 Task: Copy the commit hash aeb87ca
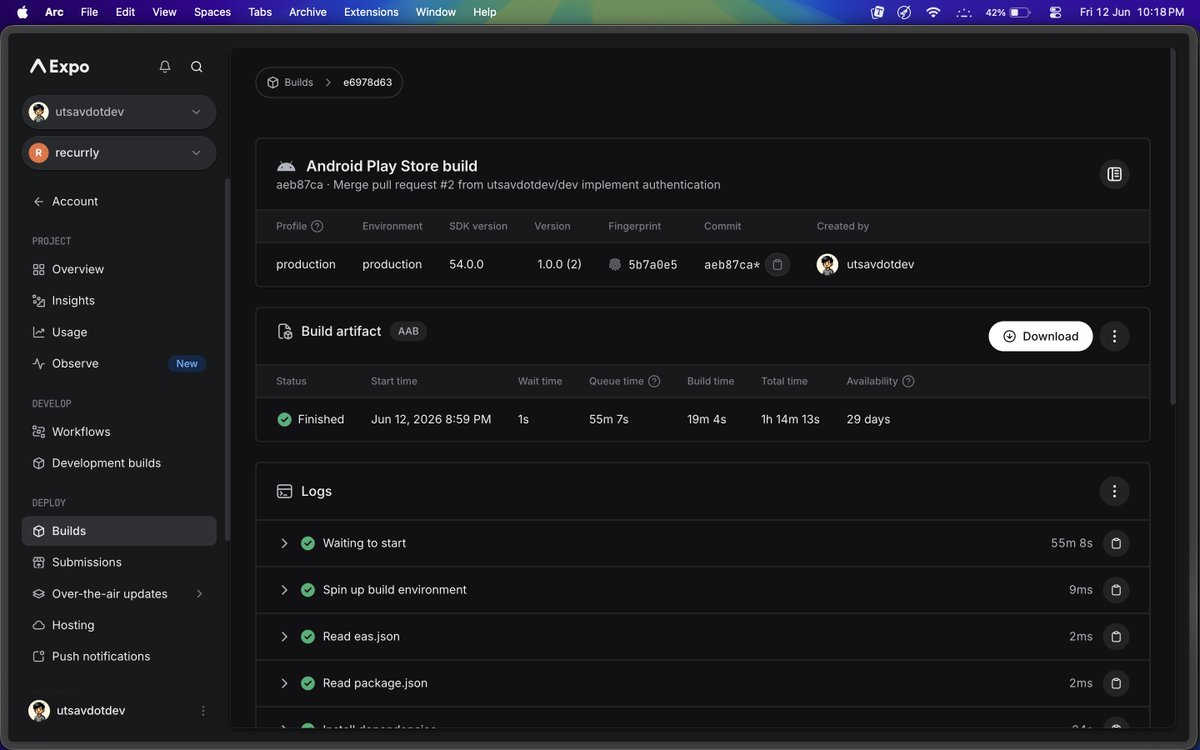coord(777,265)
